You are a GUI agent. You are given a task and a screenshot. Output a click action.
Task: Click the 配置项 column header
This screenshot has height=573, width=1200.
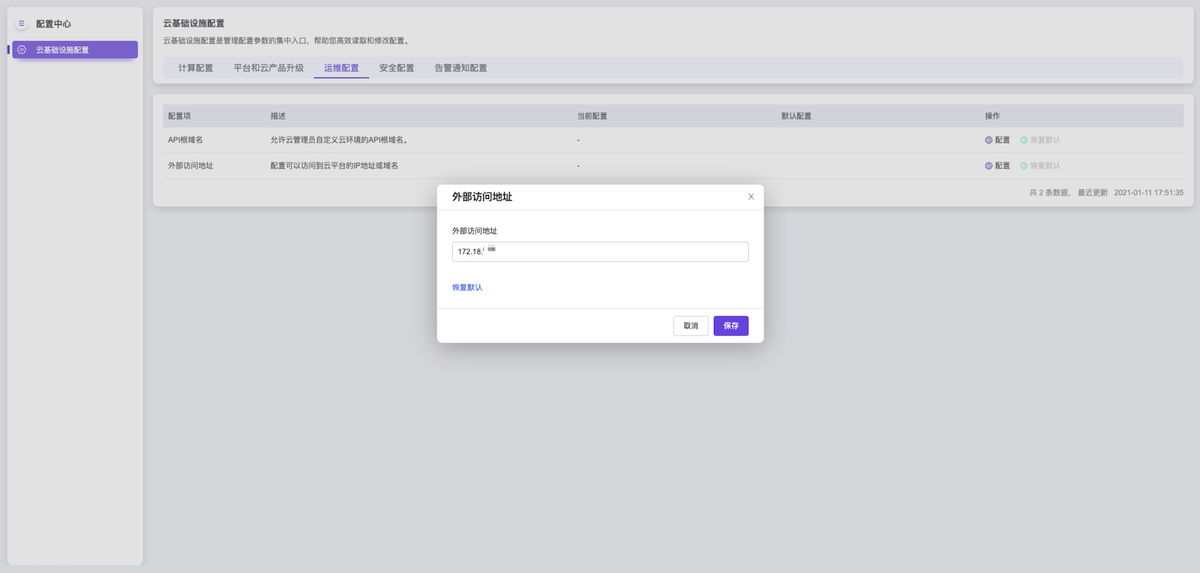coord(180,116)
